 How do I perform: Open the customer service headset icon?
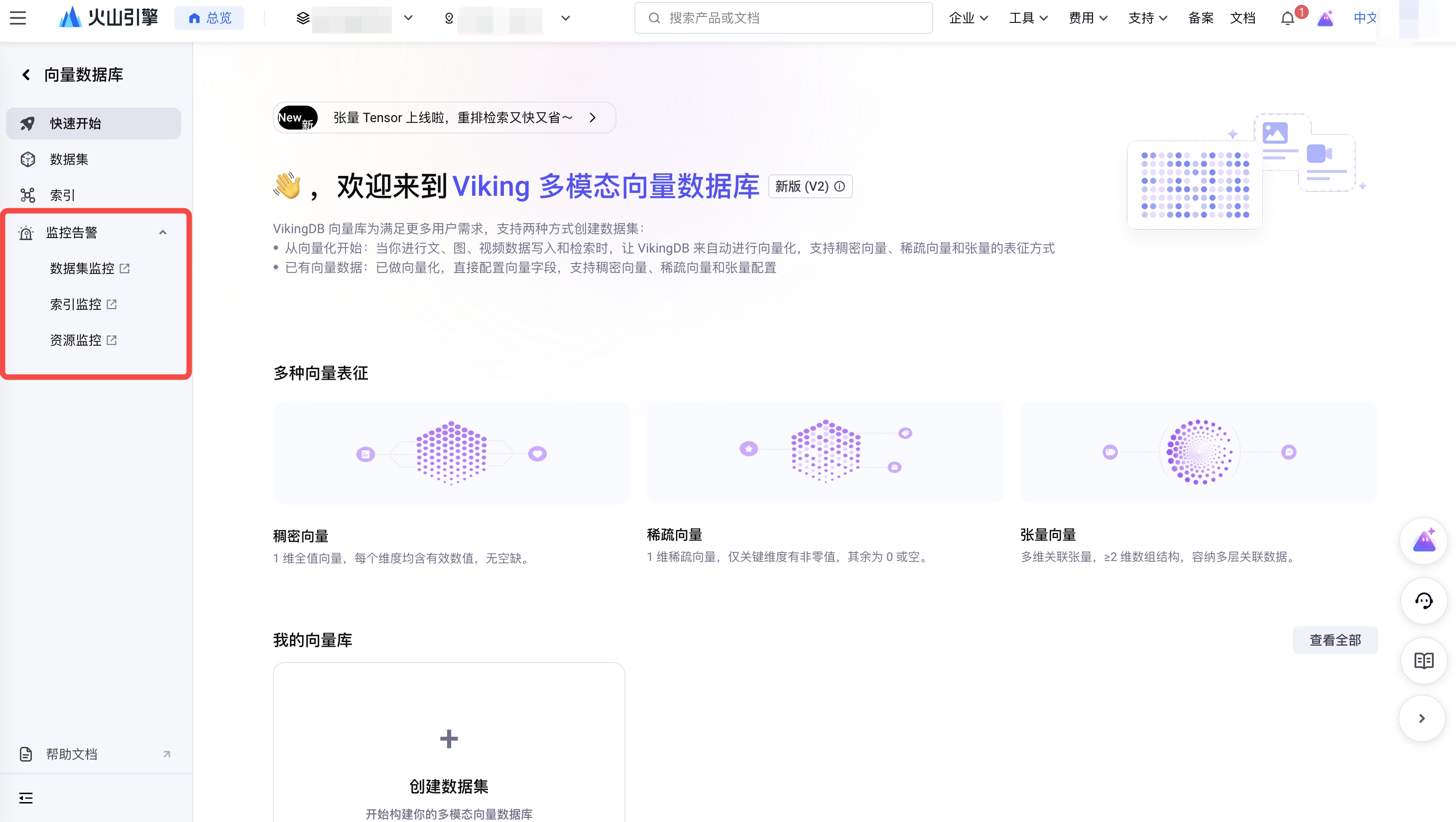pos(1423,601)
